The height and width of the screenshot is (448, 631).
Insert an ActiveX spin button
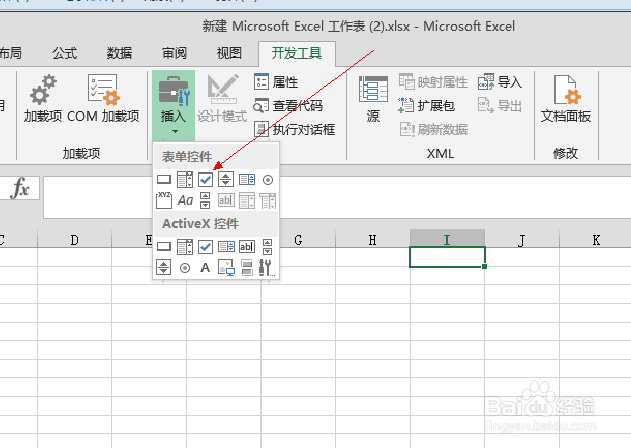pos(163,267)
